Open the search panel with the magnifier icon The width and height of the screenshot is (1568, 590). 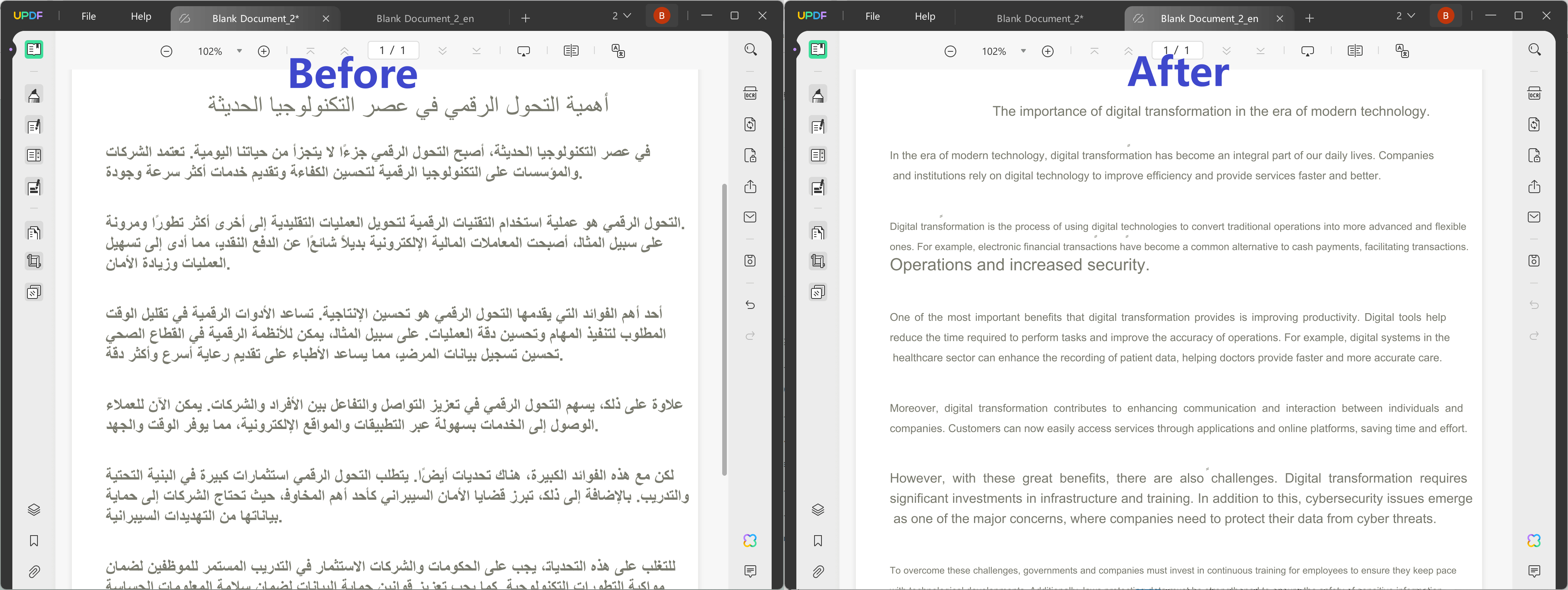coord(750,49)
